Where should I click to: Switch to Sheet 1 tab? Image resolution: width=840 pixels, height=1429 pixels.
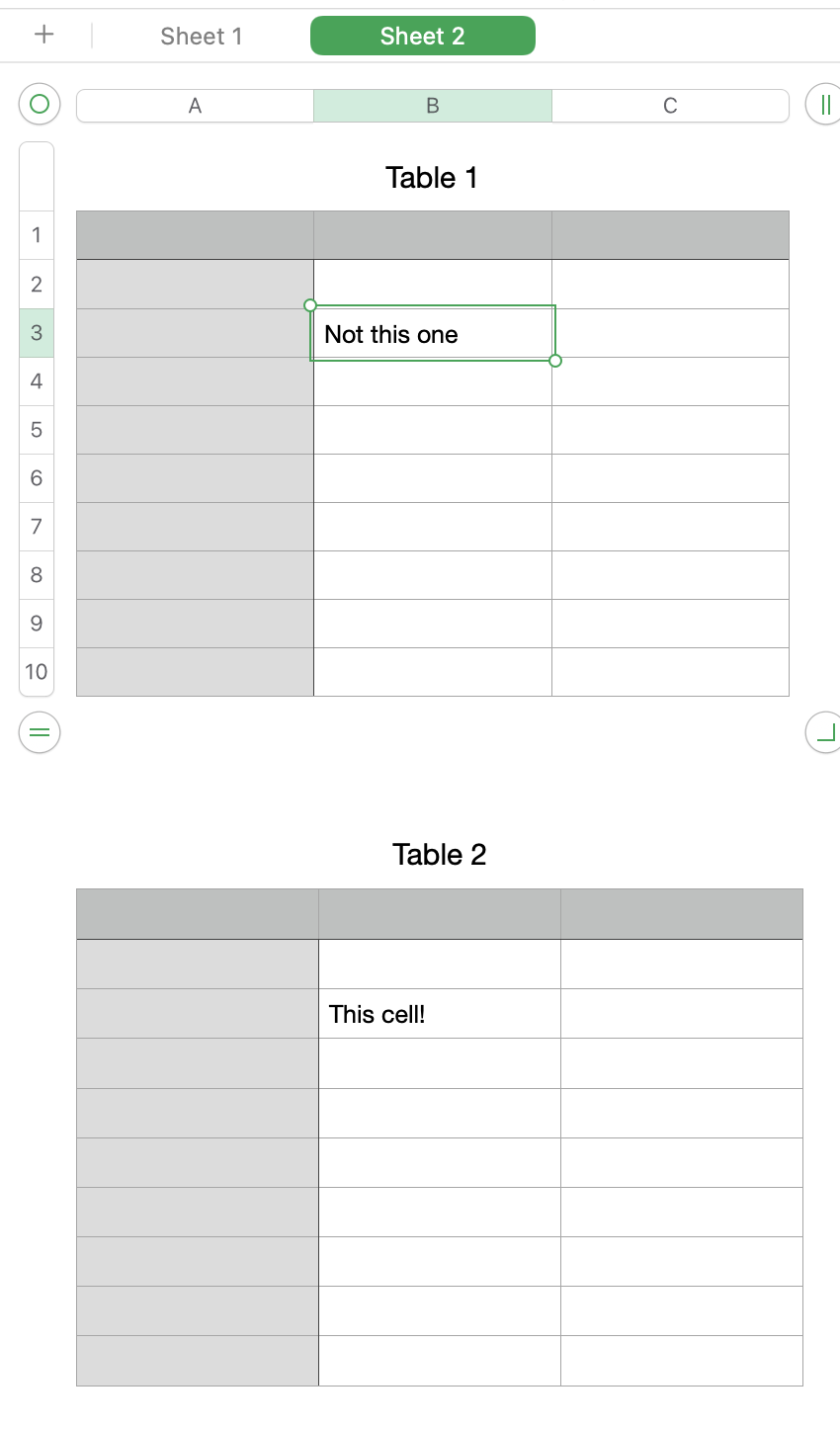pos(201,37)
